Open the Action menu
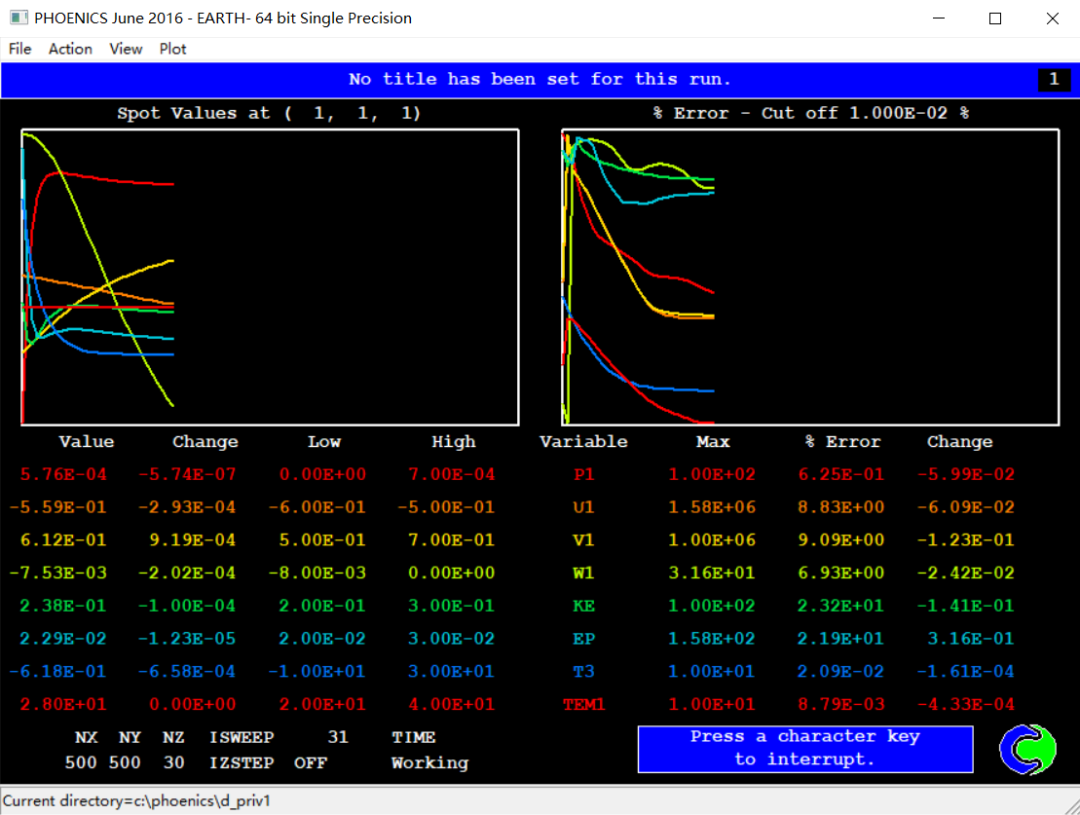Viewport: 1080px width, 815px height. coord(70,49)
